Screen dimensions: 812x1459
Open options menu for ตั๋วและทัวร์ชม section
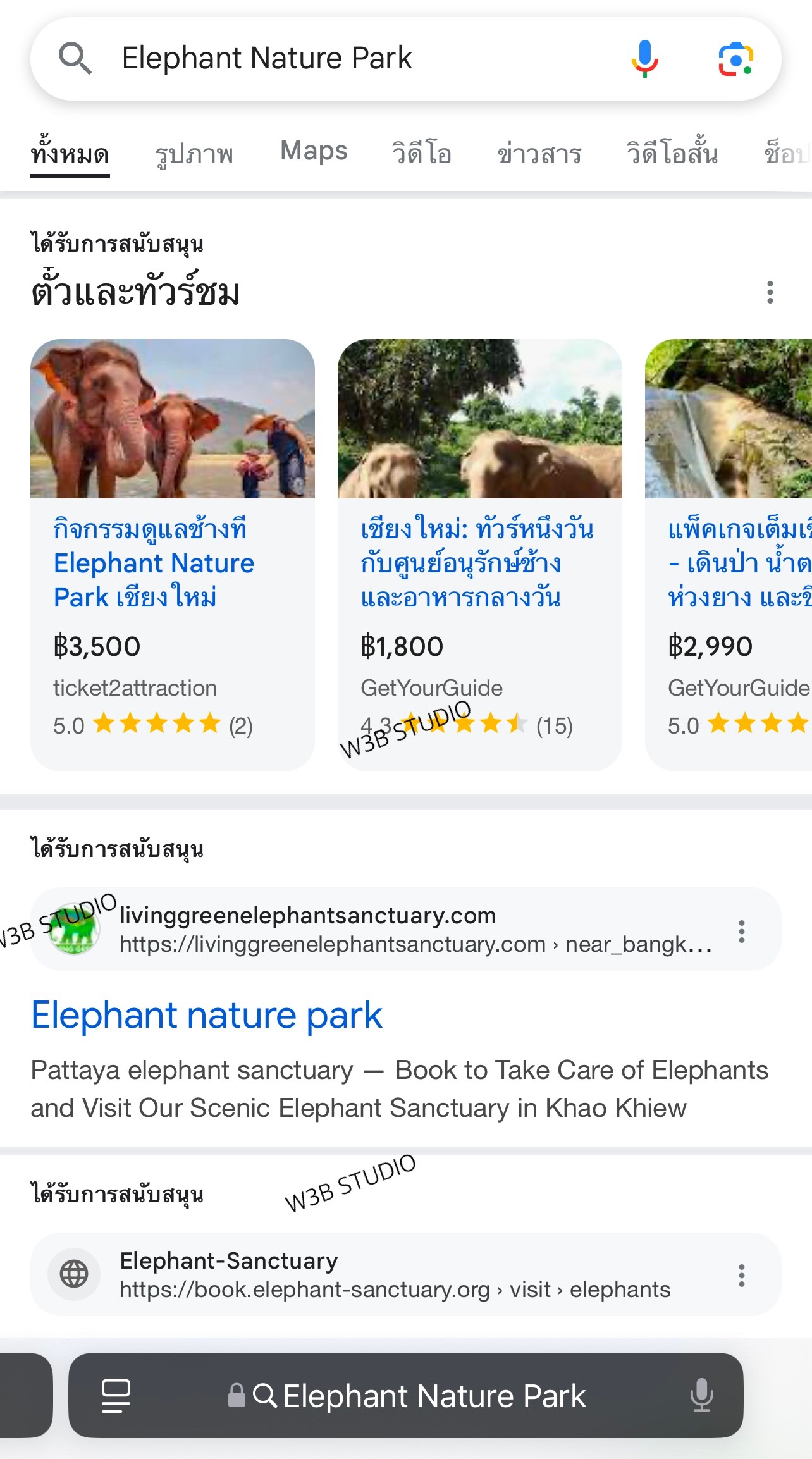coord(770,292)
